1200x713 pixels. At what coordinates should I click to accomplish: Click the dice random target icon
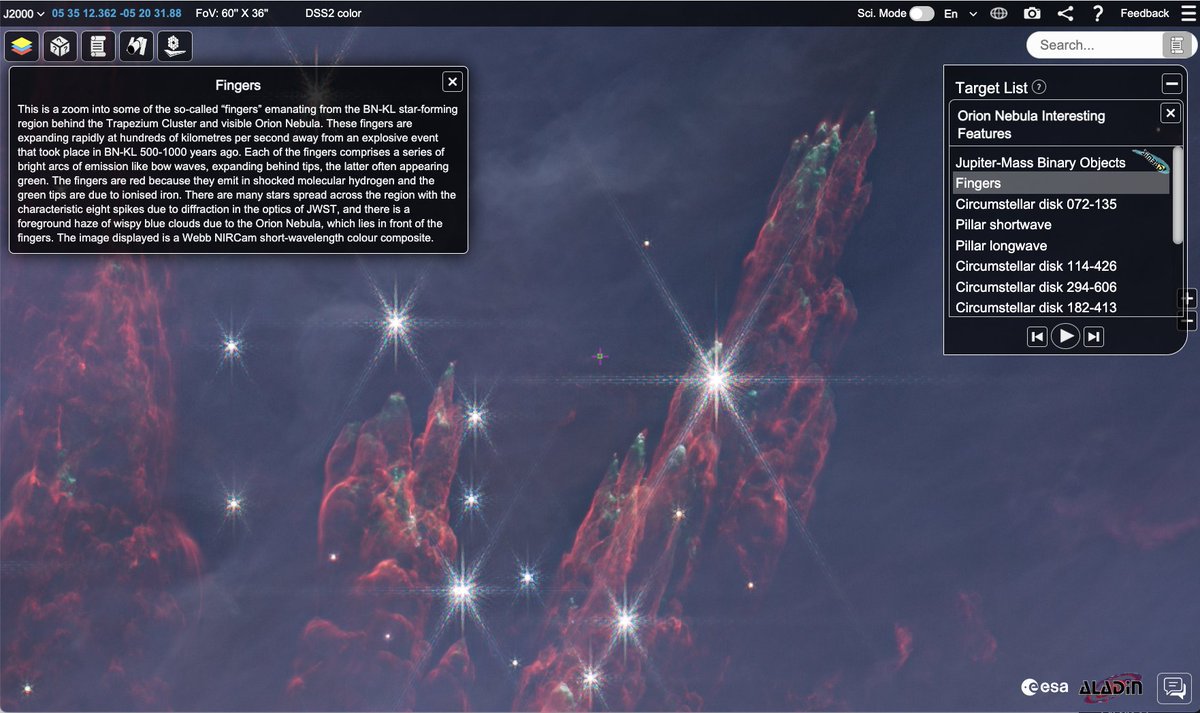point(61,46)
